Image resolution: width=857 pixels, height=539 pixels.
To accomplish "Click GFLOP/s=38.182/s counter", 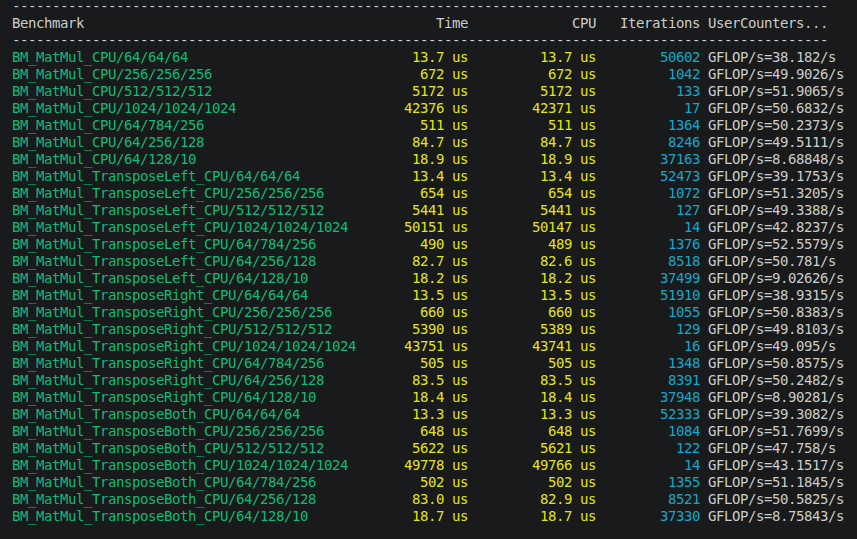I will coord(772,57).
